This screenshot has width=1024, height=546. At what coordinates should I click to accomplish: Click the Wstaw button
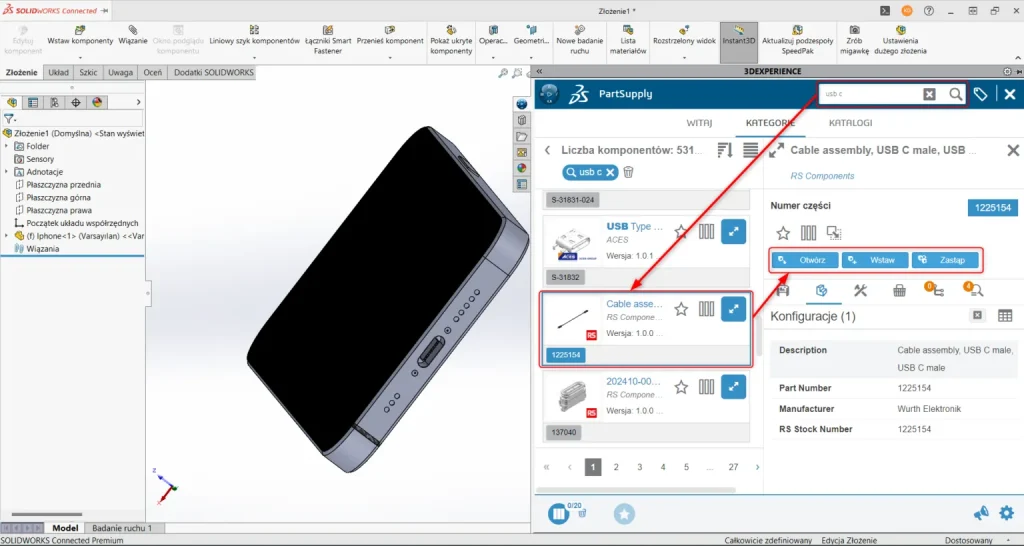click(874, 260)
